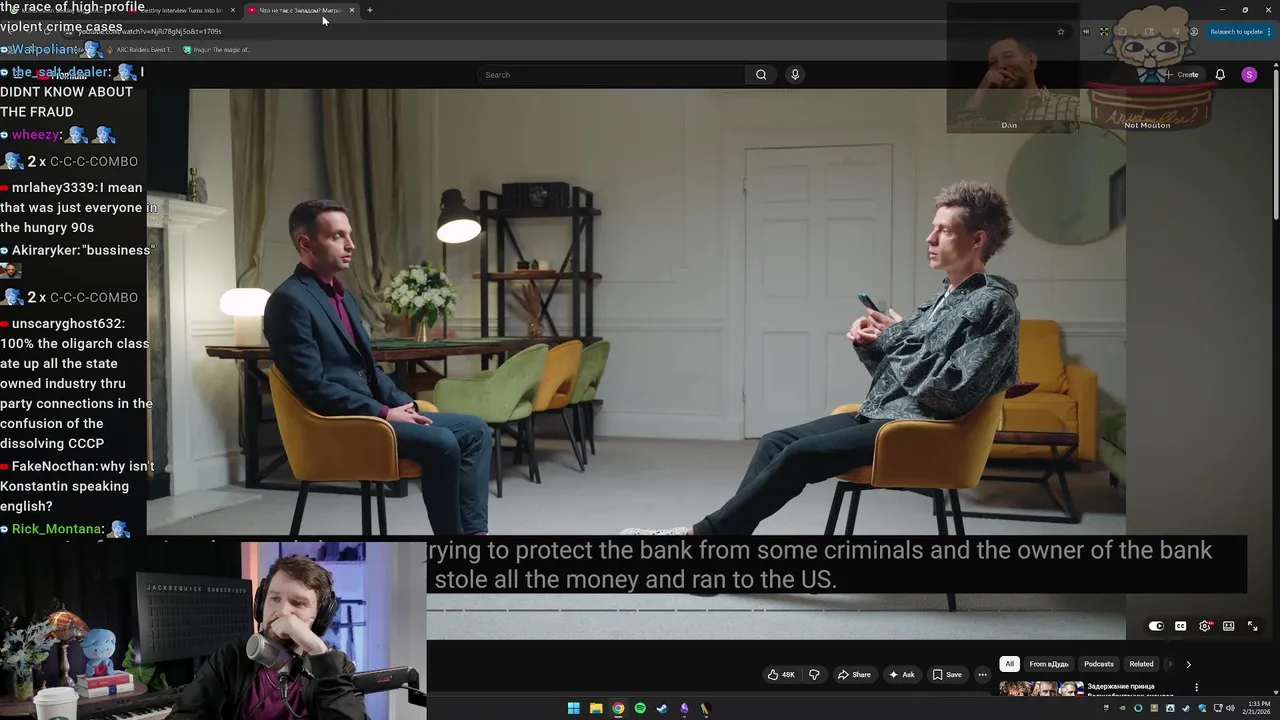Open the volume speaker icon in the system tray
Image resolution: width=1280 pixels, height=720 pixels.
point(1229,708)
